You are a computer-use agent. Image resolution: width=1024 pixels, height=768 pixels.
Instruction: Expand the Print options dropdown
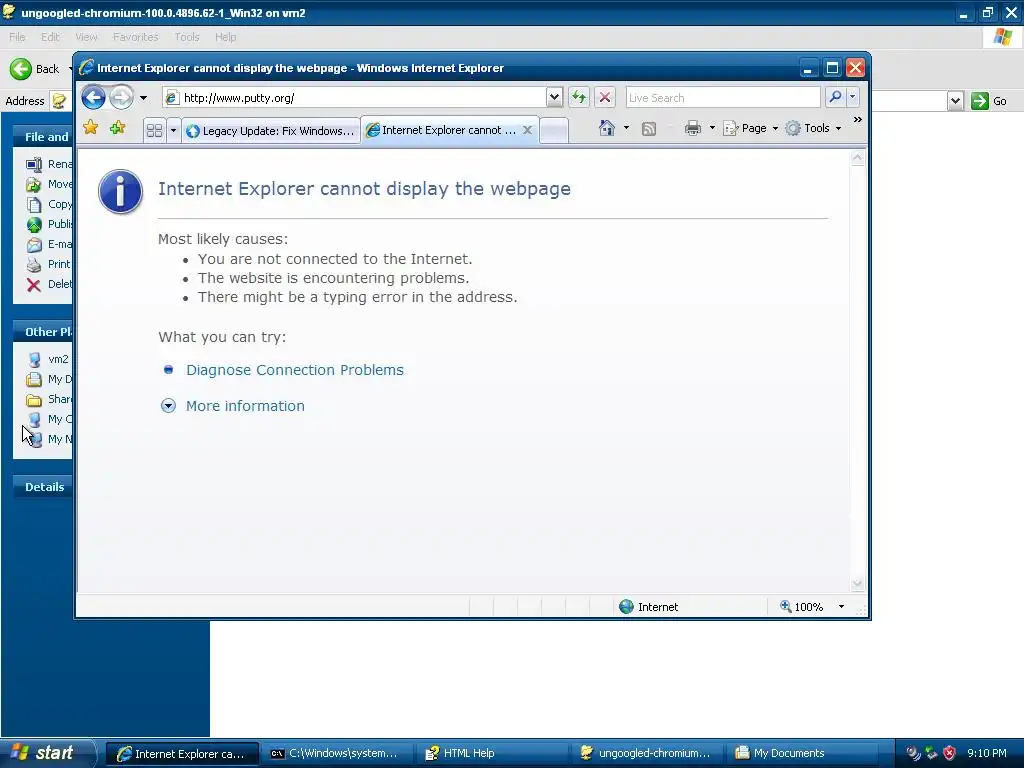pyautogui.click(x=712, y=128)
